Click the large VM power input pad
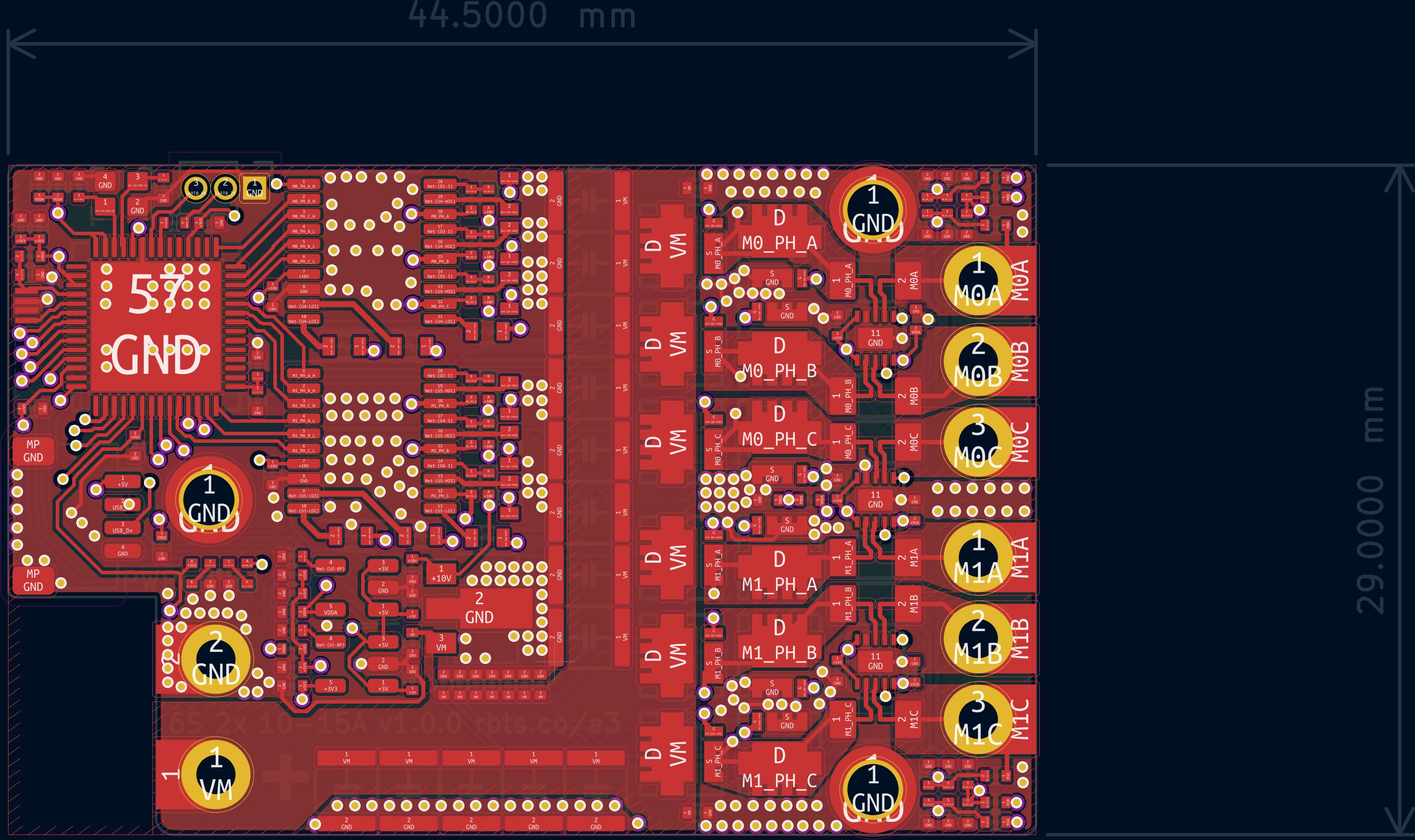1415x840 pixels. pos(216,774)
